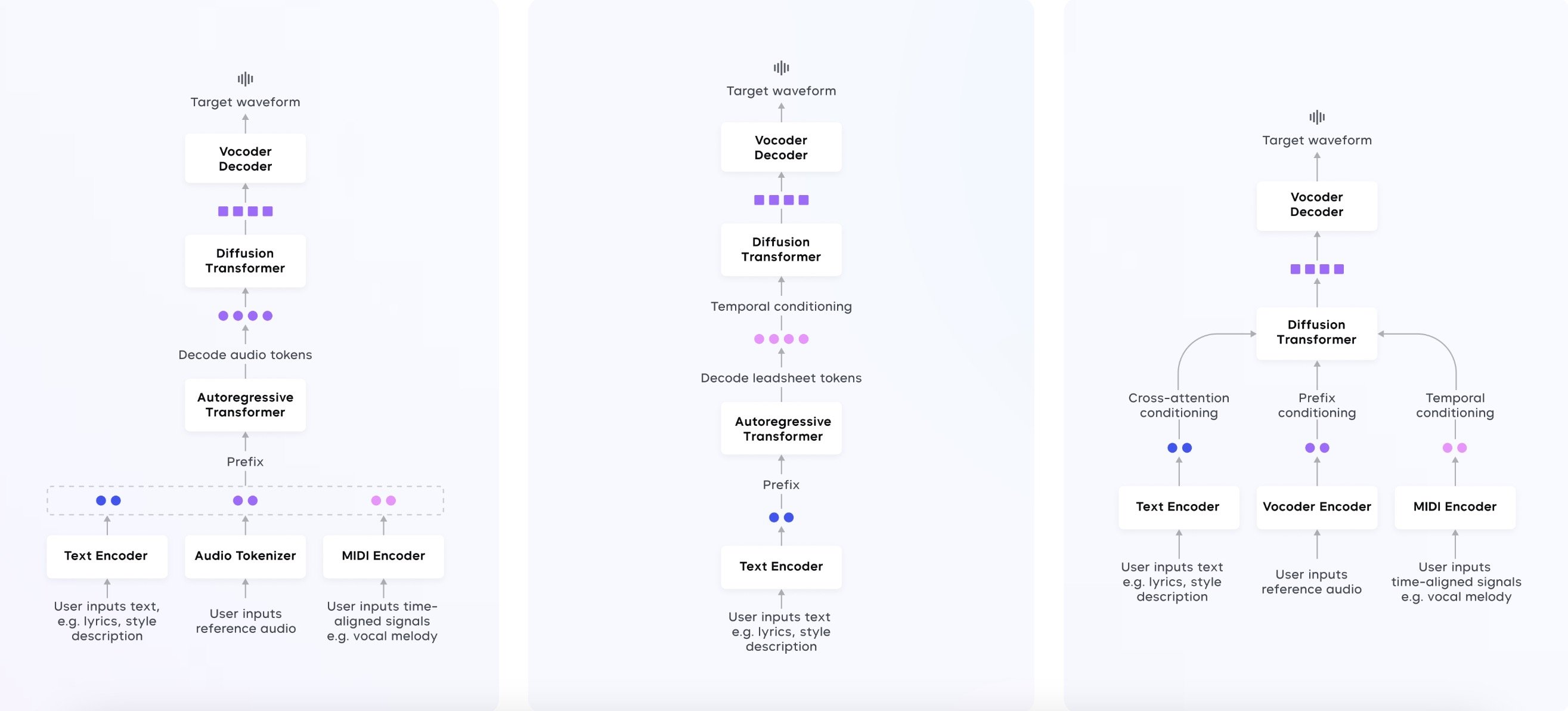
Task: Select the Audio Tokenizer block
Action: [245, 556]
